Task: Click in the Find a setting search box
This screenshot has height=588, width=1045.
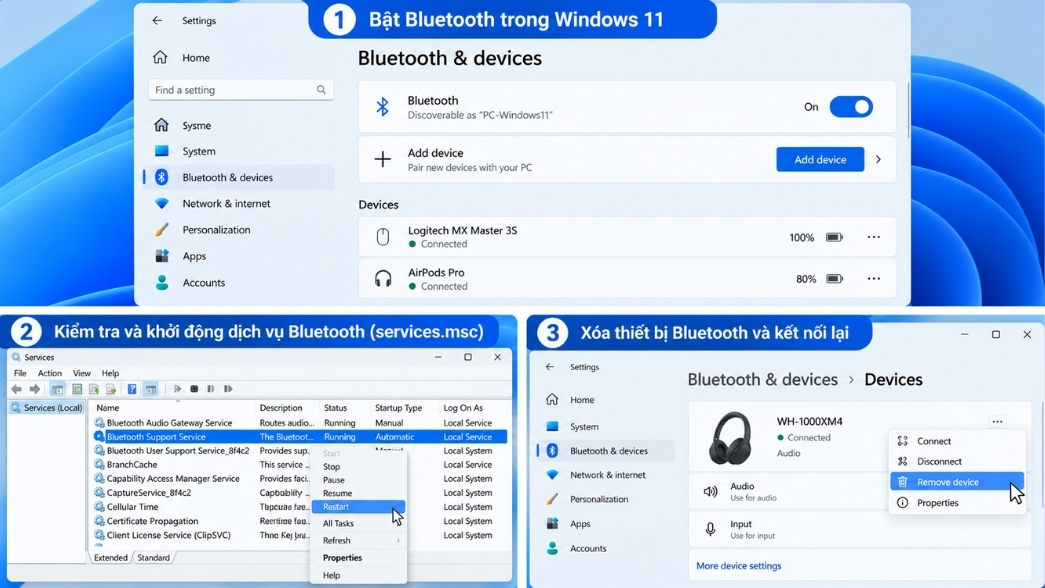Action: [x=241, y=89]
